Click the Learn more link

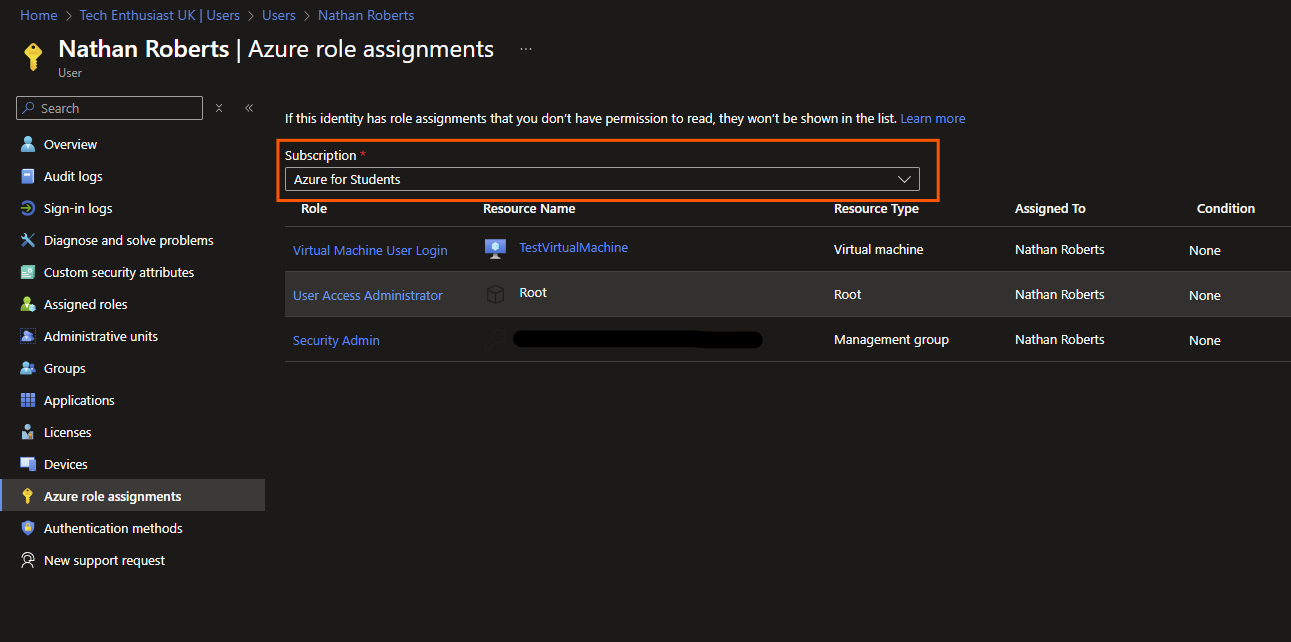click(x=933, y=118)
